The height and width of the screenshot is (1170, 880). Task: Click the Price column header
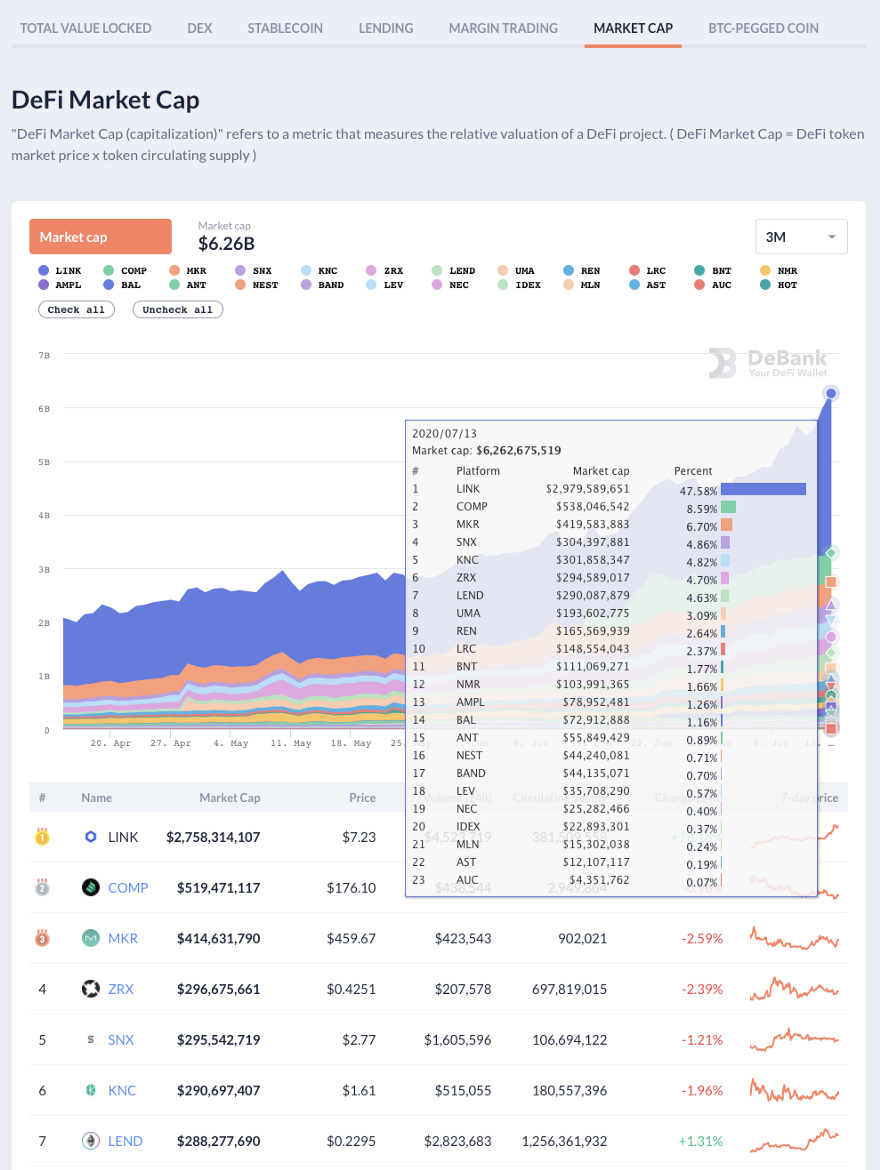pos(363,798)
